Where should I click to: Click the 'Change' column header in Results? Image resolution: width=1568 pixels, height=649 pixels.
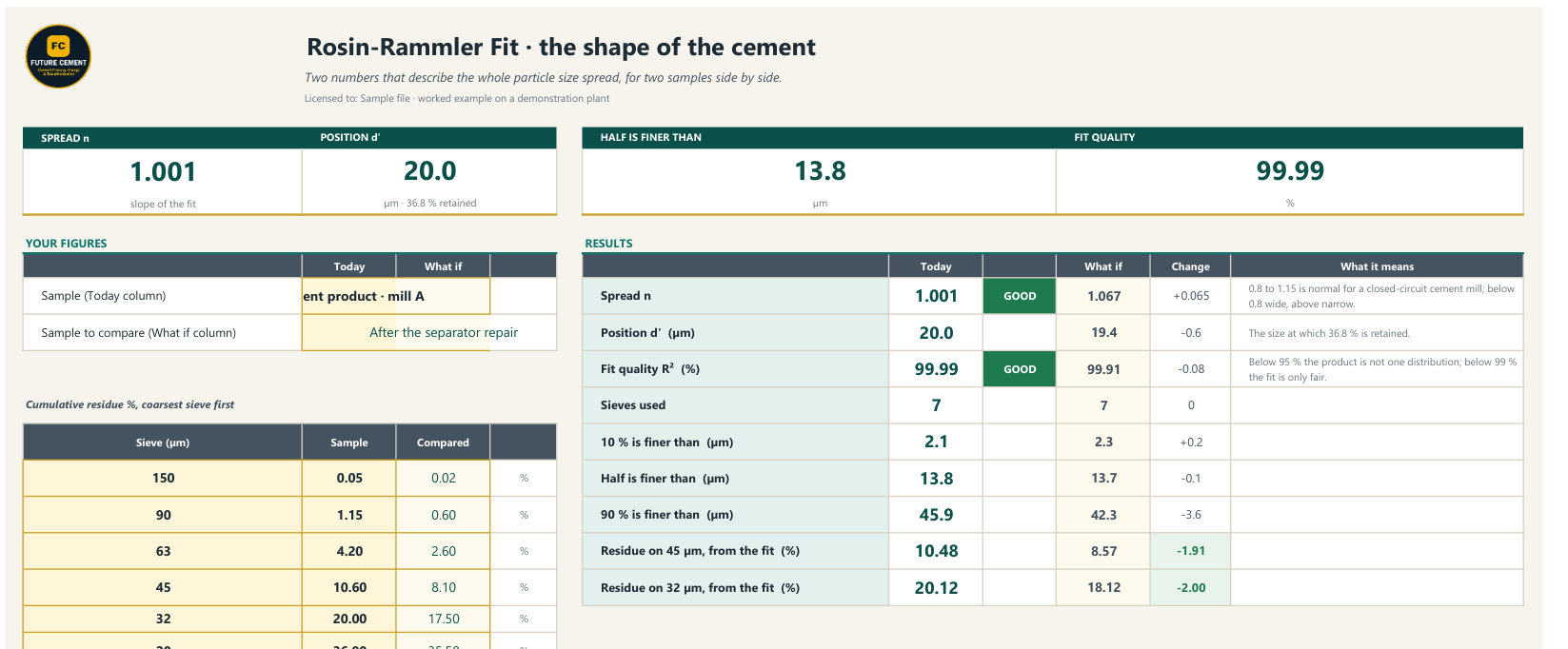click(x=1191, y=266)
